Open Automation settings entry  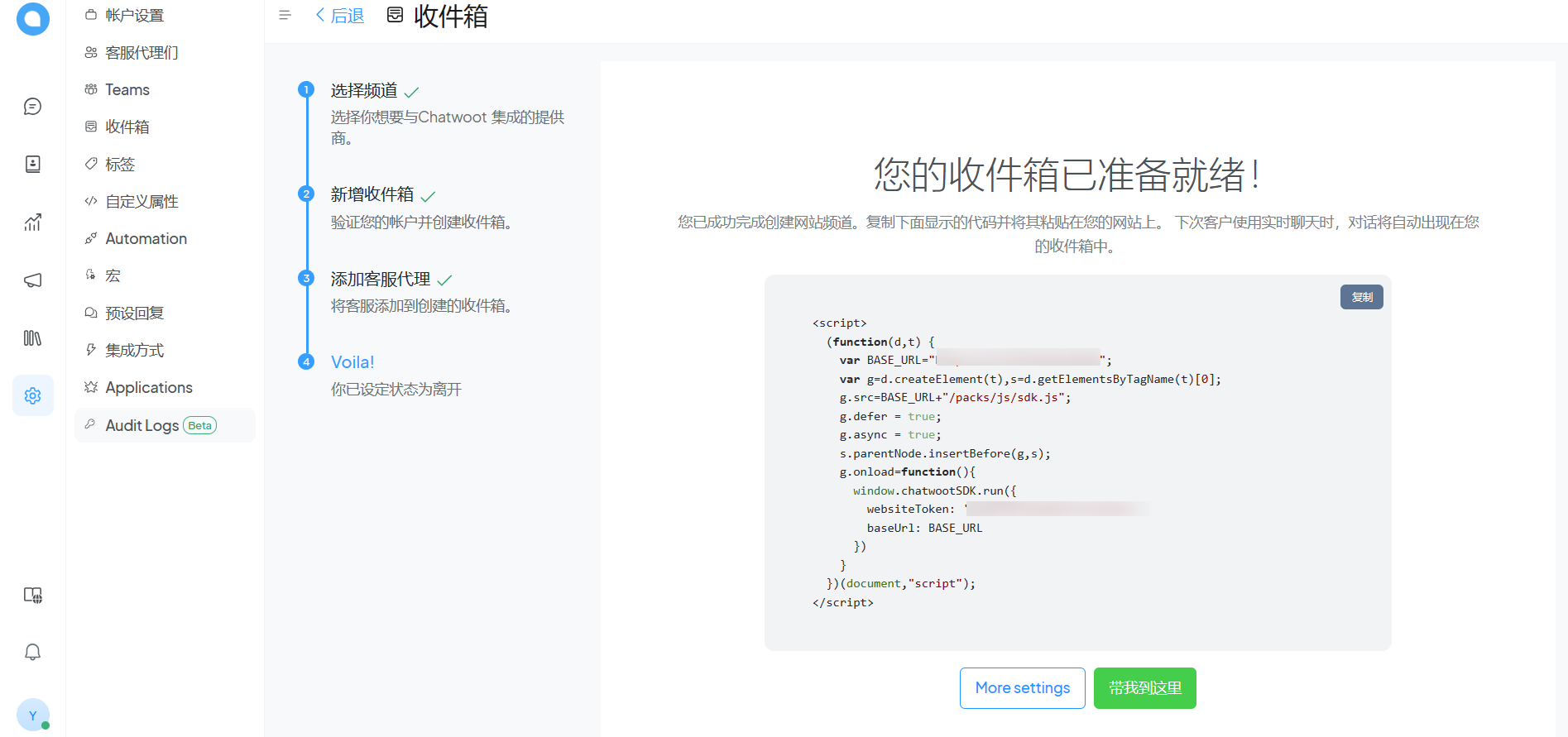pyautogui.click(x=146, y=239)
